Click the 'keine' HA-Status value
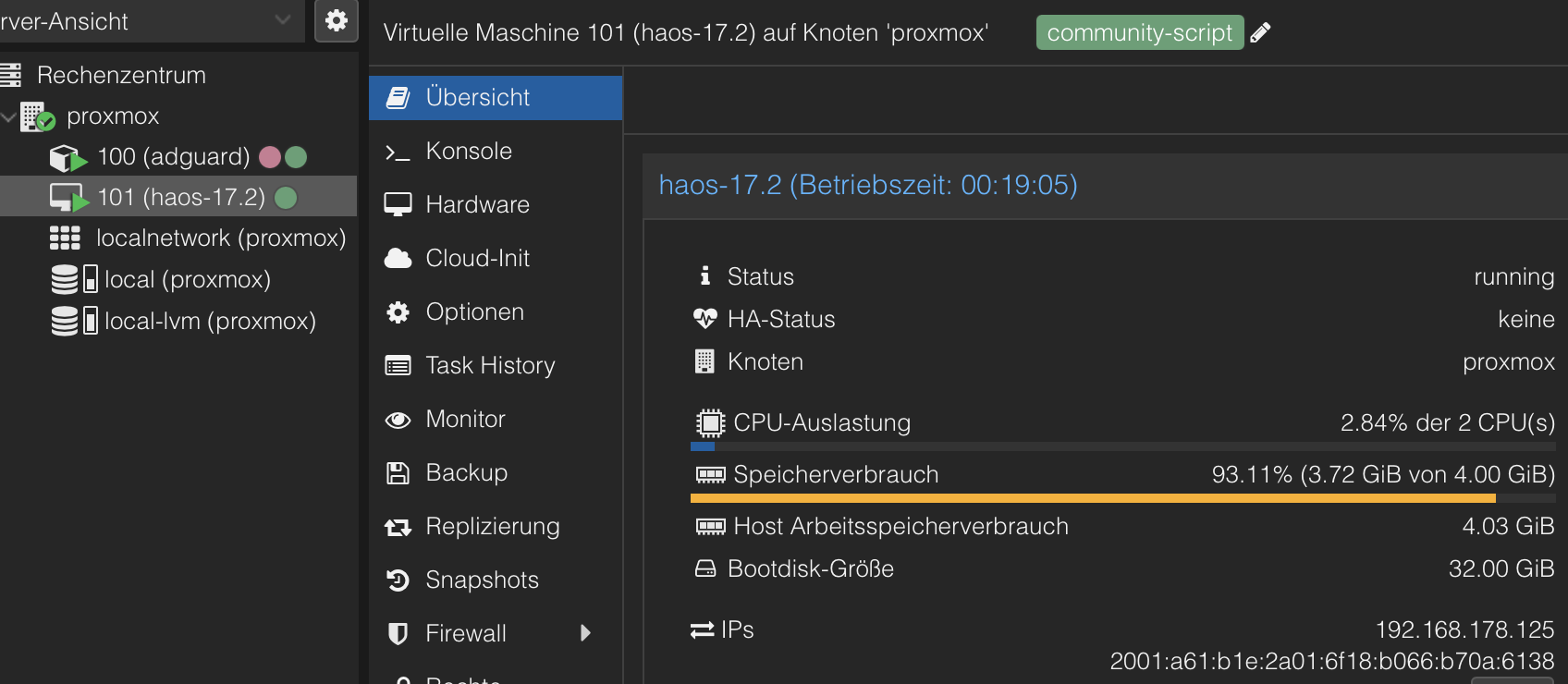 point(1525,319)
